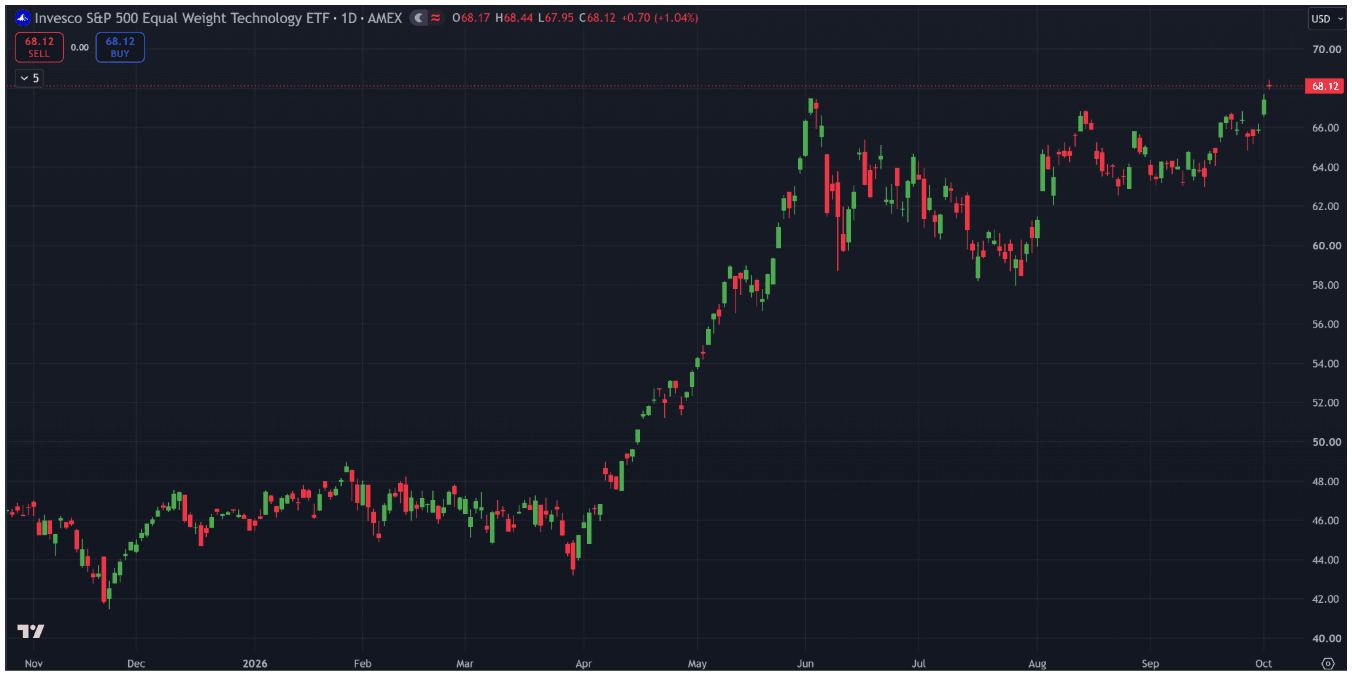This screenshot has width=1352, height=676.
Task: Click the 46.00 price scale label
Action: 1326,521
